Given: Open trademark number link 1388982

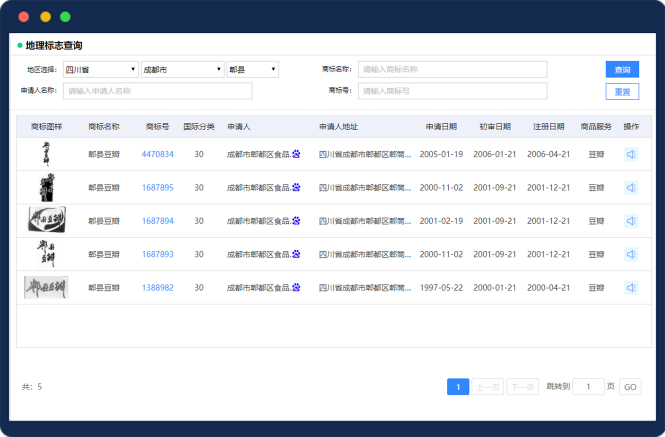Looking at the screenshot, I should (x=158, y=288).
